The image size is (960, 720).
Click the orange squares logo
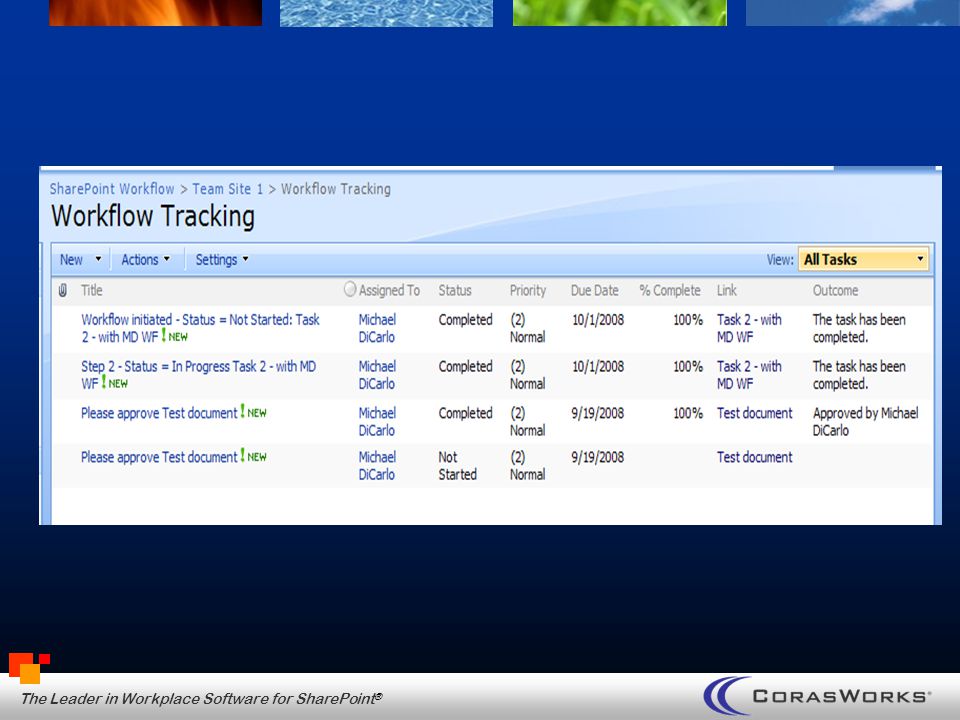(29, 669)
